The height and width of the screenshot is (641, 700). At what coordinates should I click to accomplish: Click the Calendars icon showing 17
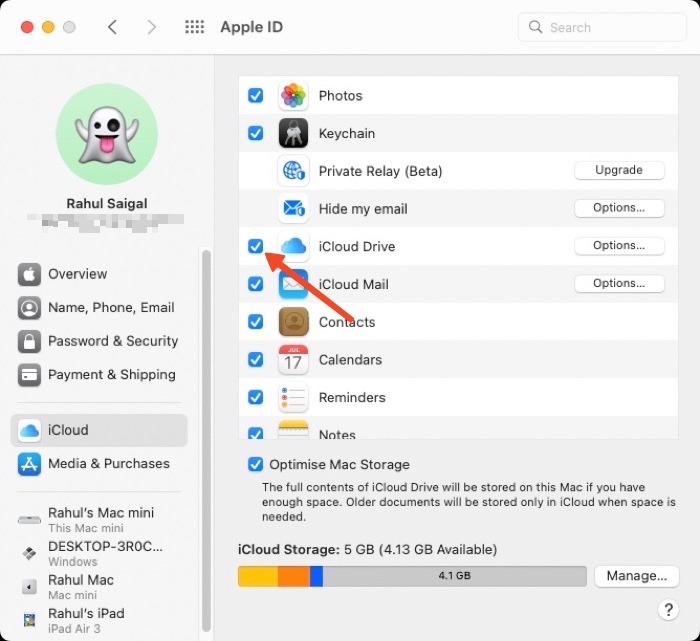pyautogui.click(x=293, y=359)
